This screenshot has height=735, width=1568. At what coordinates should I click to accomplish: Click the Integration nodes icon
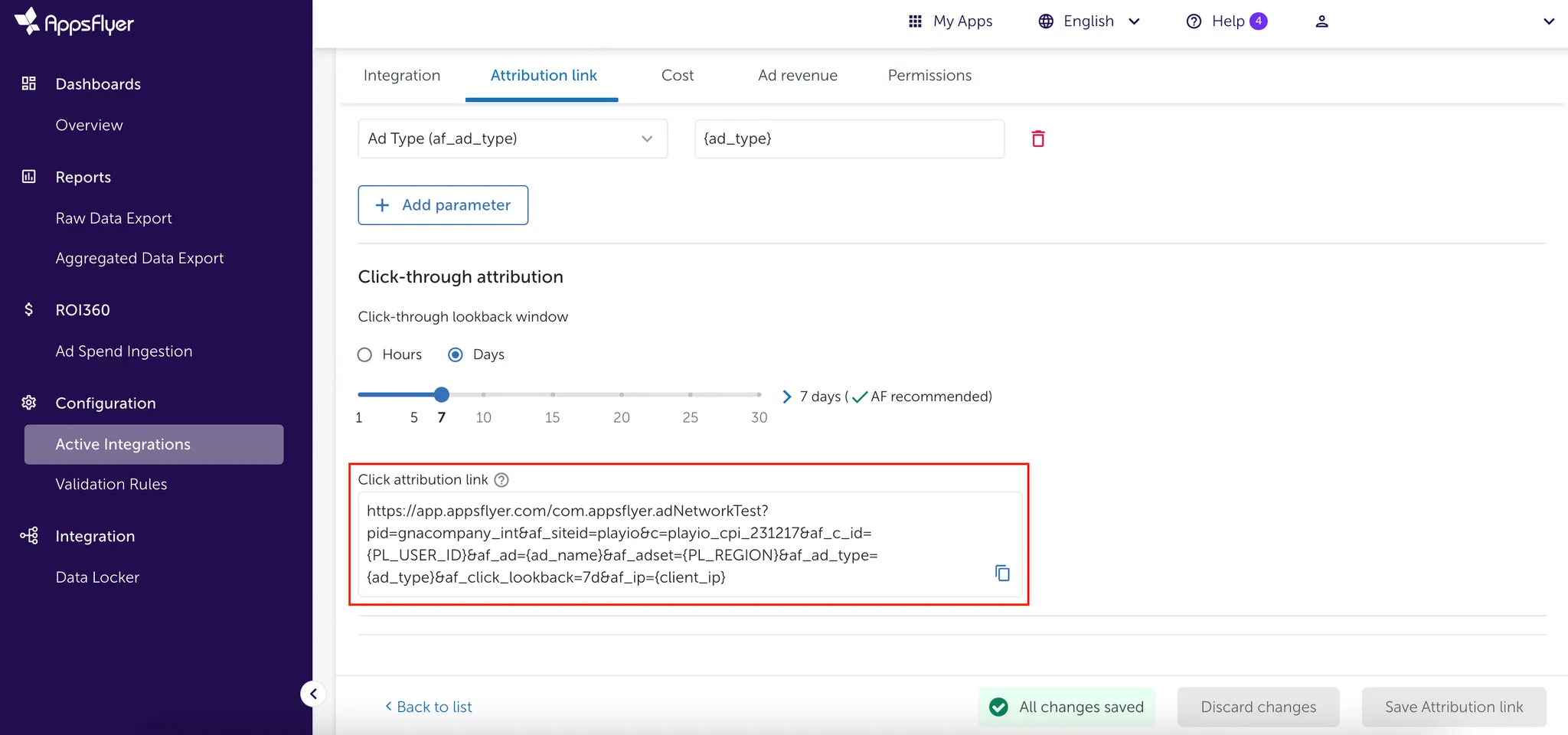[29, 536]
